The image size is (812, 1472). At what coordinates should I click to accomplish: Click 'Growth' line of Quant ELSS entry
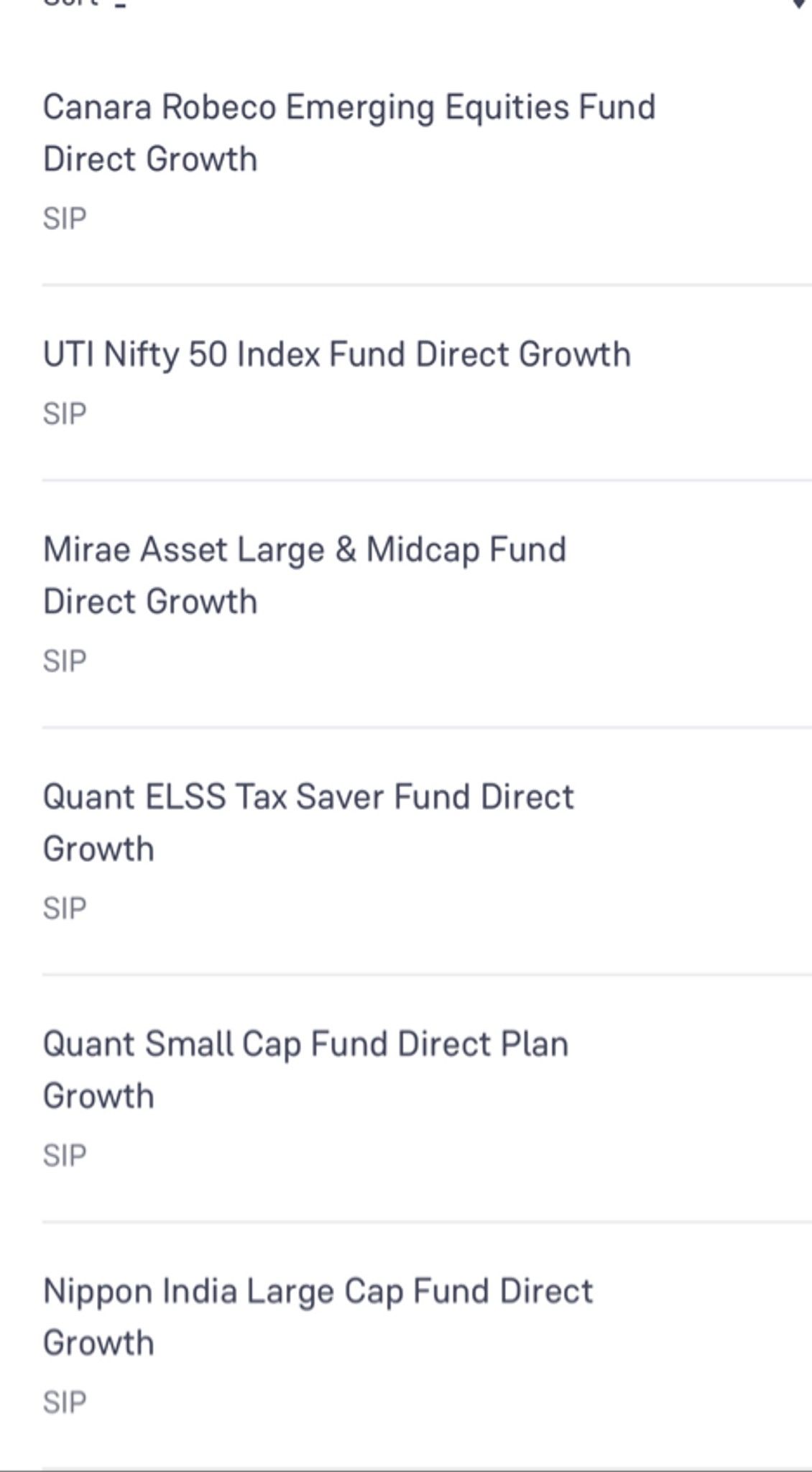(98, 849)
